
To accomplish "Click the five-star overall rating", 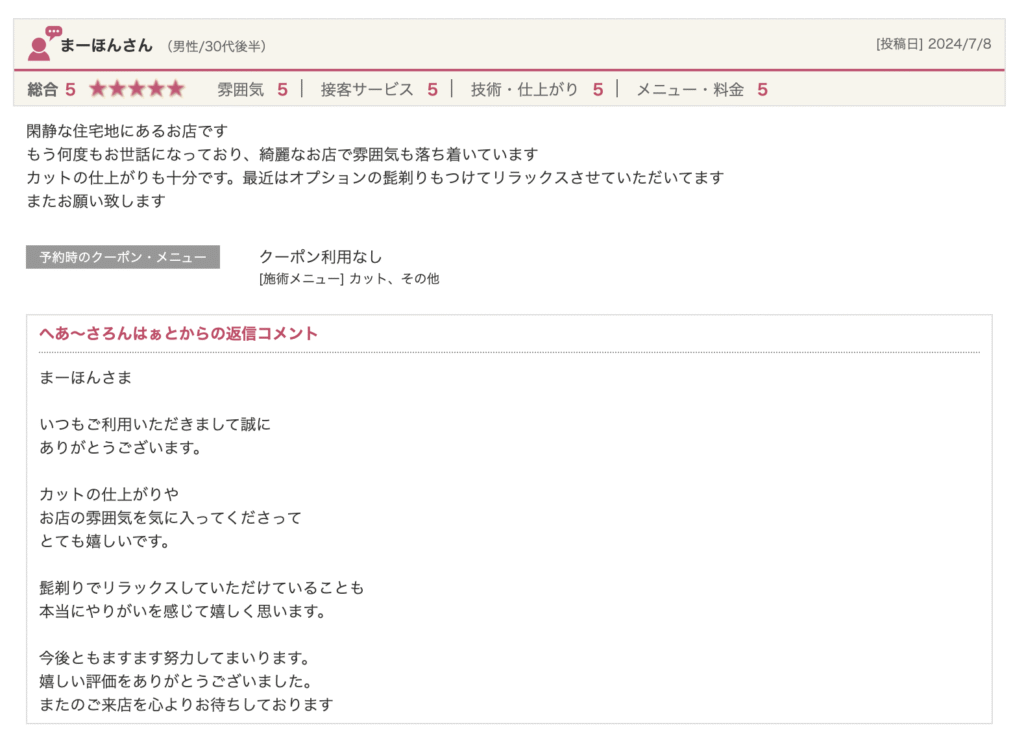I will (136, 89).
